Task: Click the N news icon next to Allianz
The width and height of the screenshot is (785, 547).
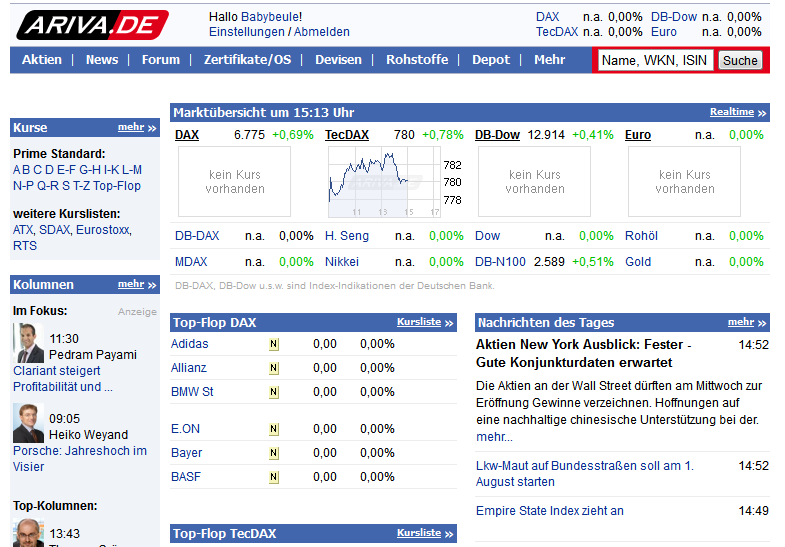Action: point(273,368)
